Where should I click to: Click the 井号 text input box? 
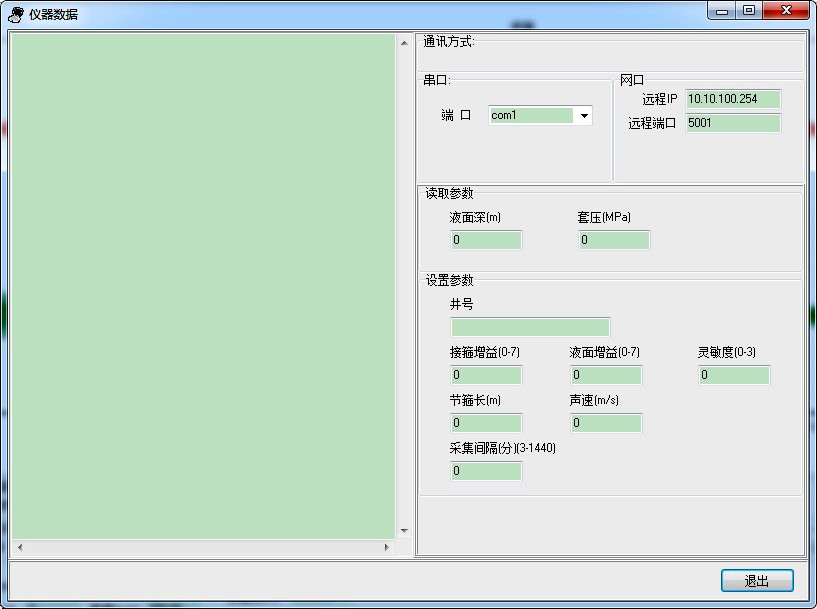(x=530, y=327)
